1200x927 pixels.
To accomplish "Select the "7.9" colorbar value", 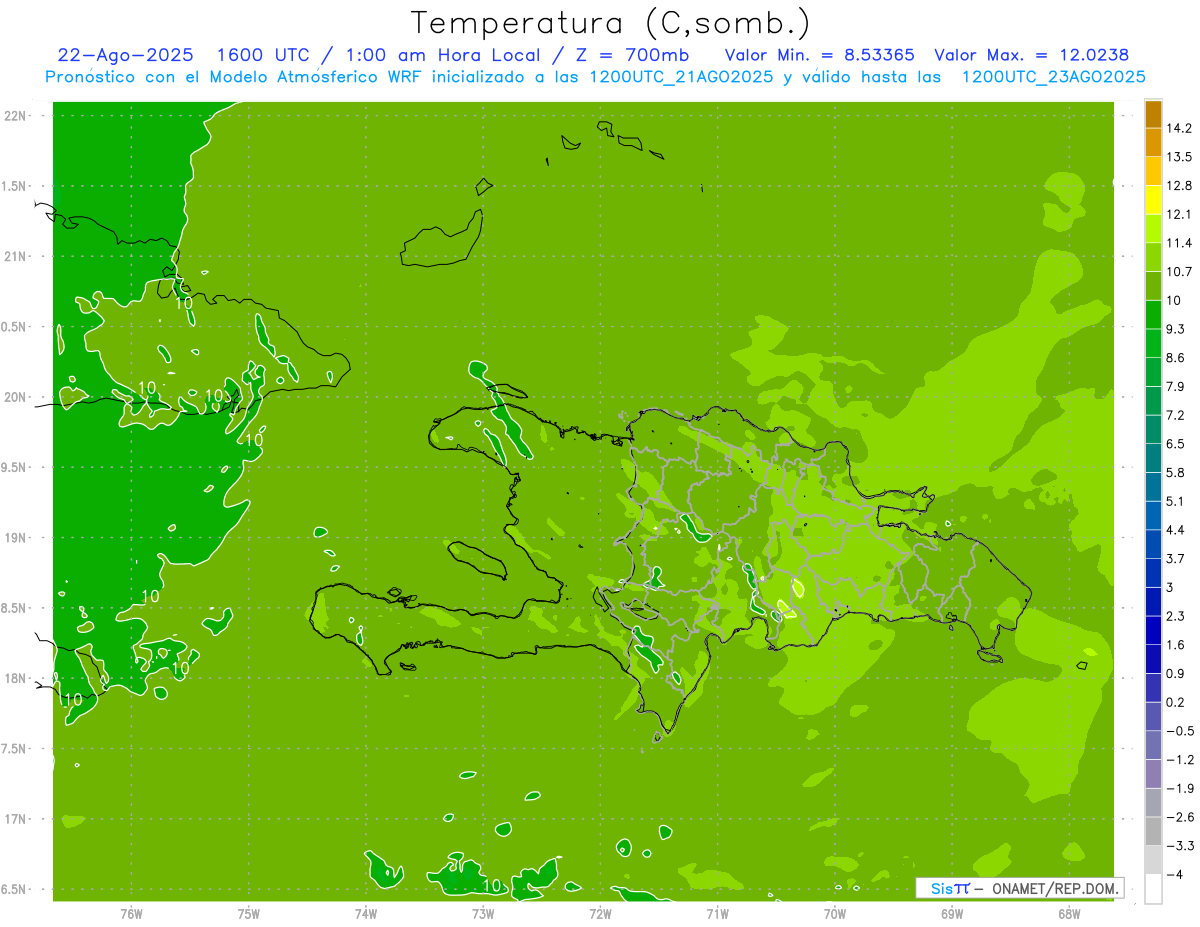I will (1175, 386).
